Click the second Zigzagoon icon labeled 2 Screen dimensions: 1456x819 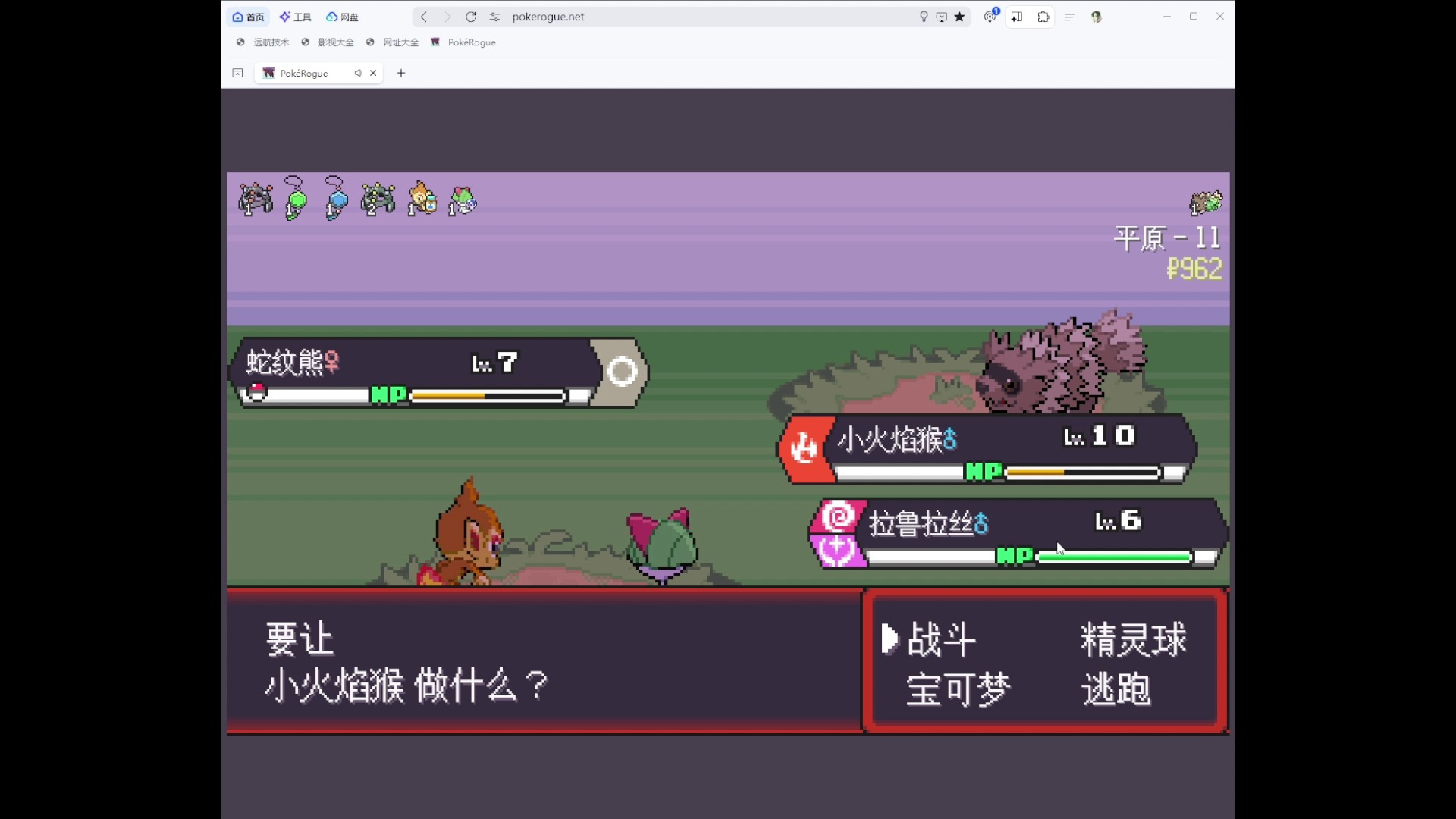point(378,199)
